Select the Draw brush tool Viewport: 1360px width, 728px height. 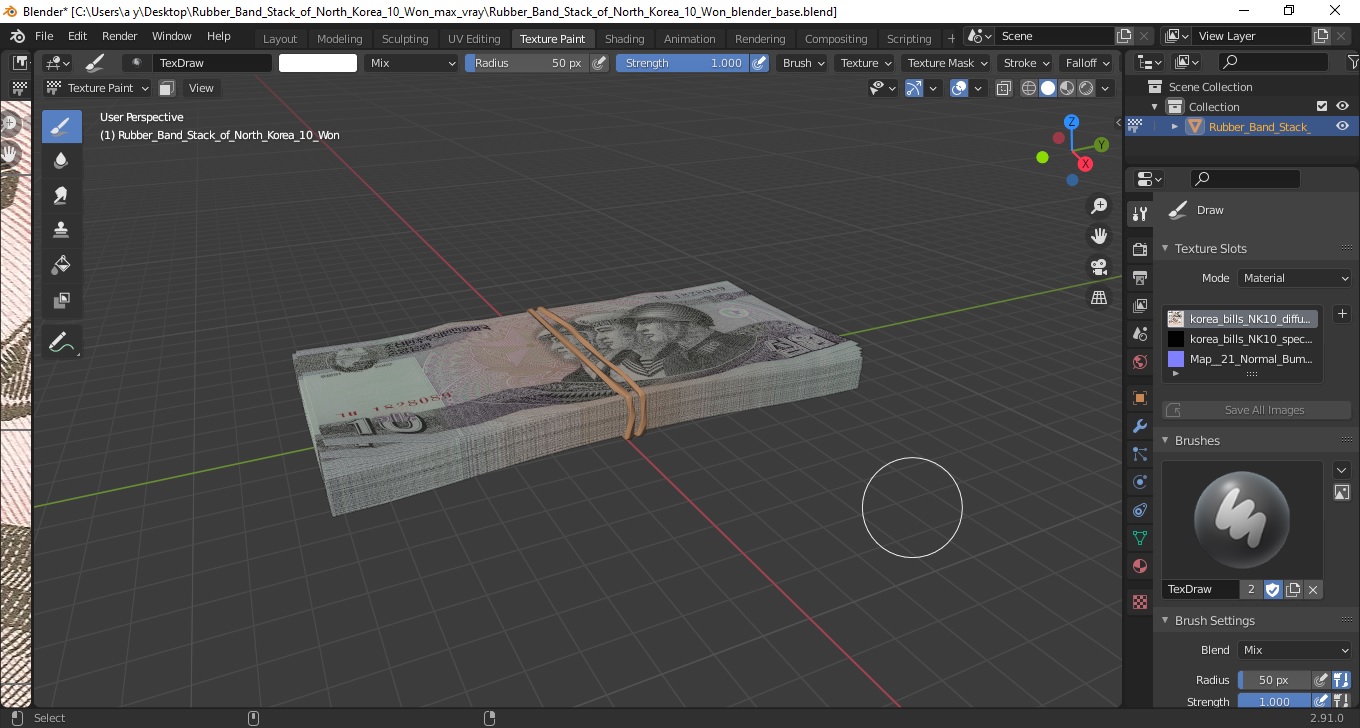(61, 126)
